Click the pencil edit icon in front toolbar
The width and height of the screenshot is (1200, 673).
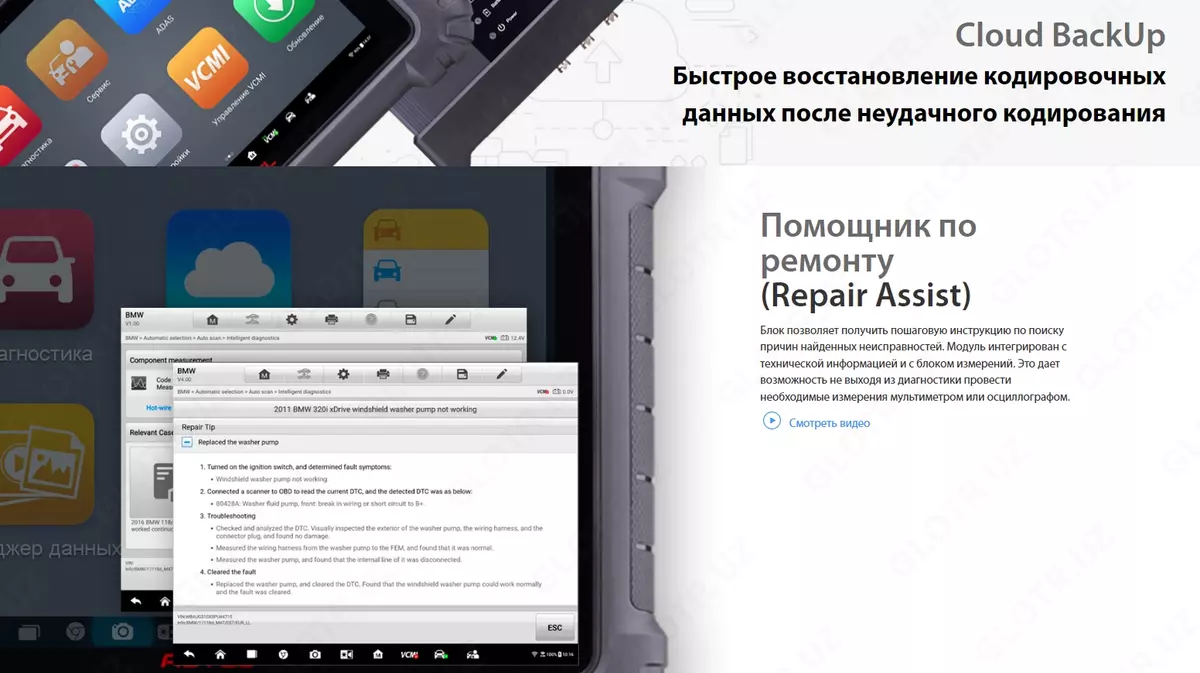click(x=501, y=374)
